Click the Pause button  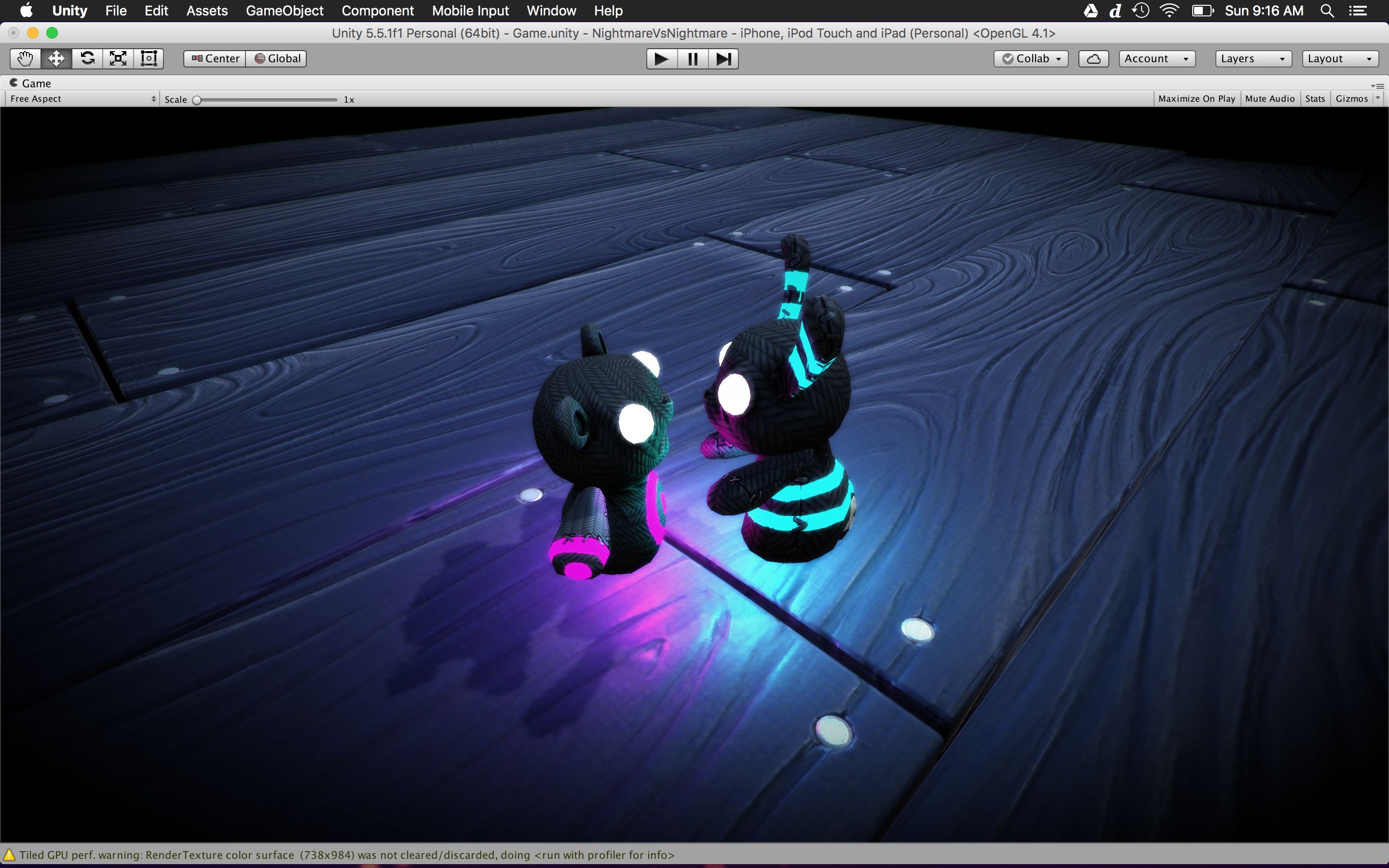coord(692,58)
